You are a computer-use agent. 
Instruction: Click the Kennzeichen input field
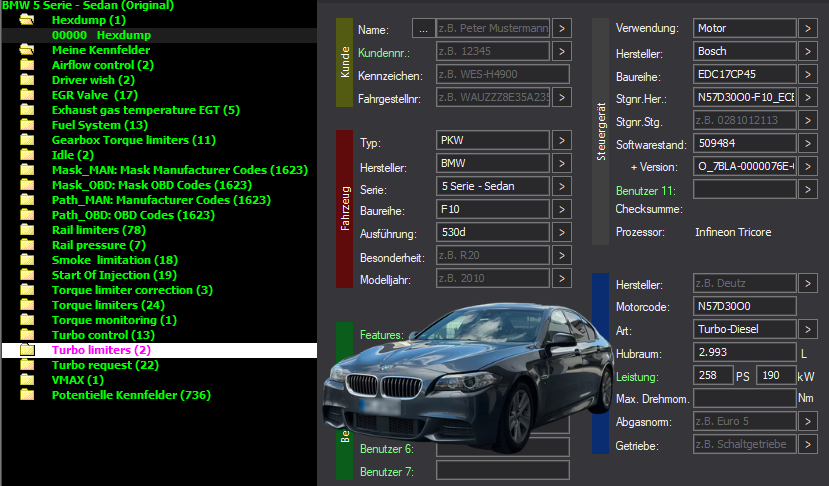(x=503, y=75)
